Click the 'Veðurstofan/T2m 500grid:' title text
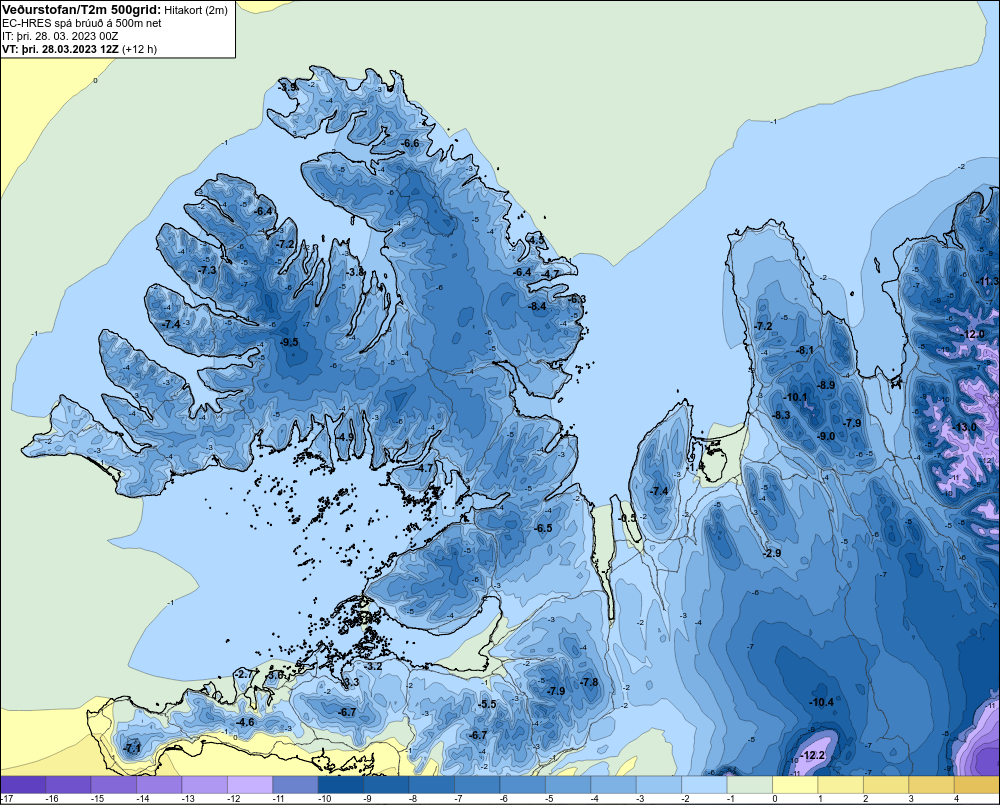1000x805 pixels. pyautogui.click(x=81, y=10)
